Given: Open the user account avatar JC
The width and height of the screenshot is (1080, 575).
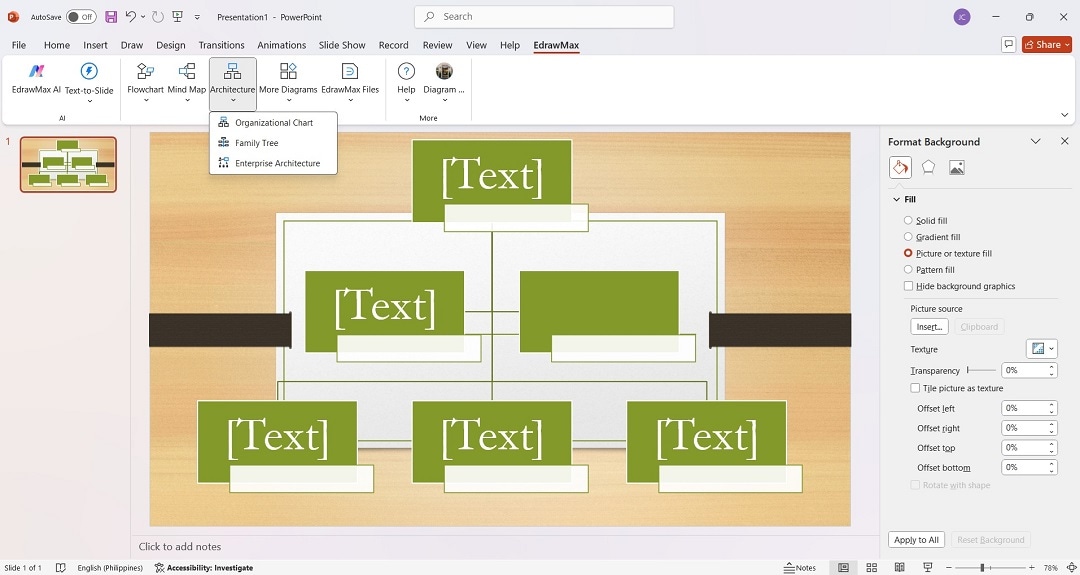Looking at the screenshot, I should click(962, 17).
